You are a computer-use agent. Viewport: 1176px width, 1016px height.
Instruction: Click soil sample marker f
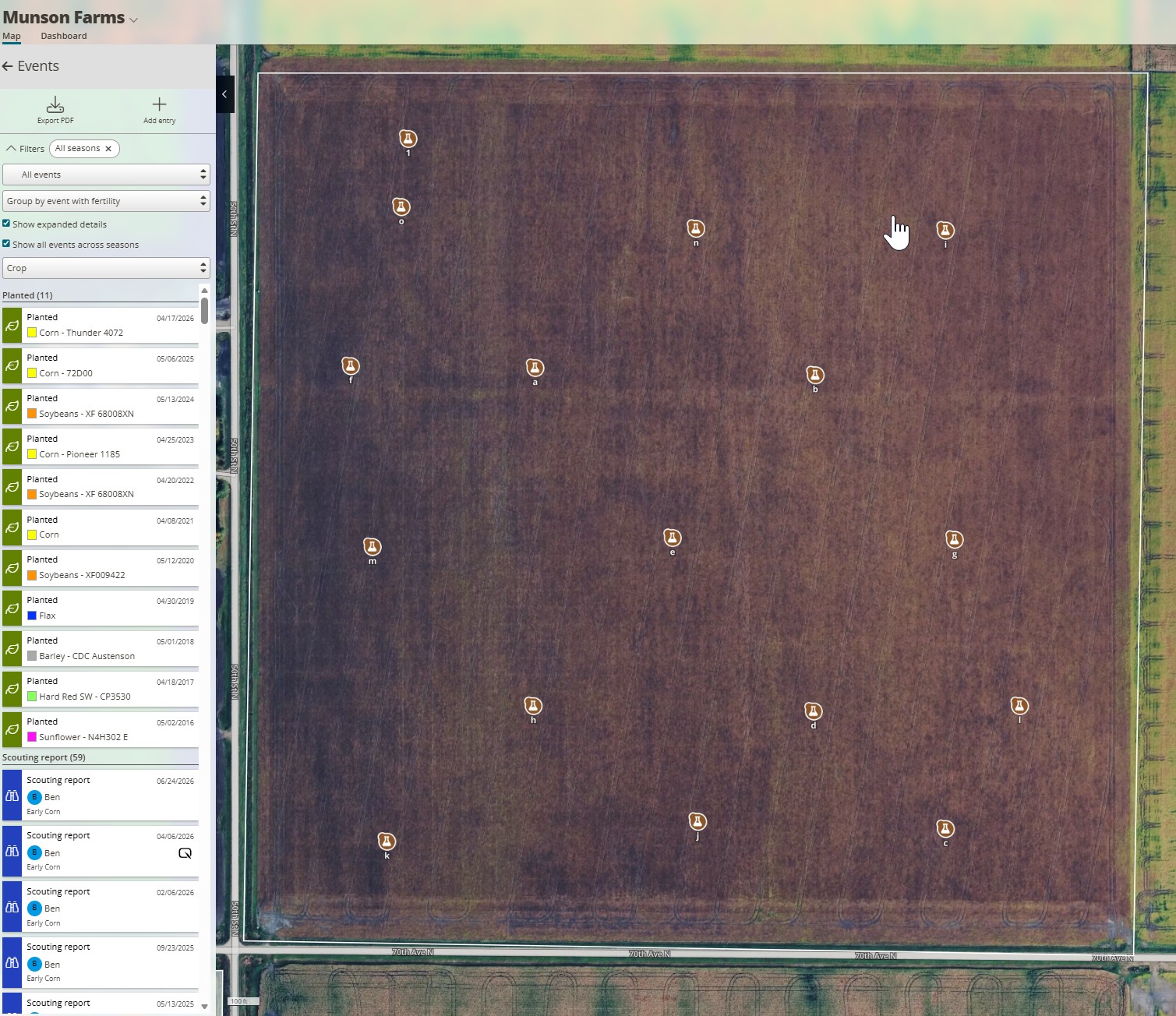click(x=350, y=365)
